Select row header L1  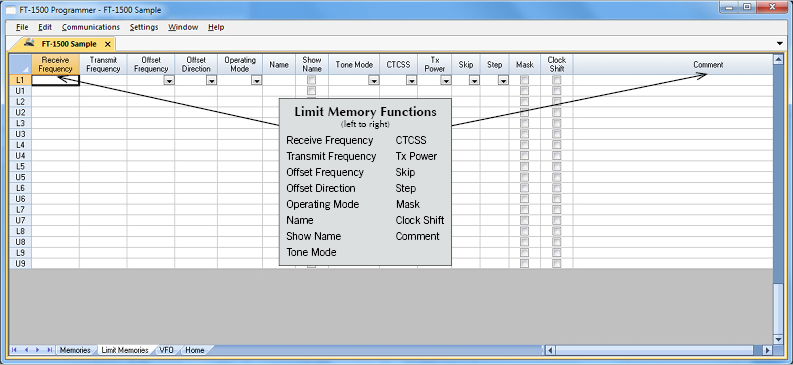[20, 80]
